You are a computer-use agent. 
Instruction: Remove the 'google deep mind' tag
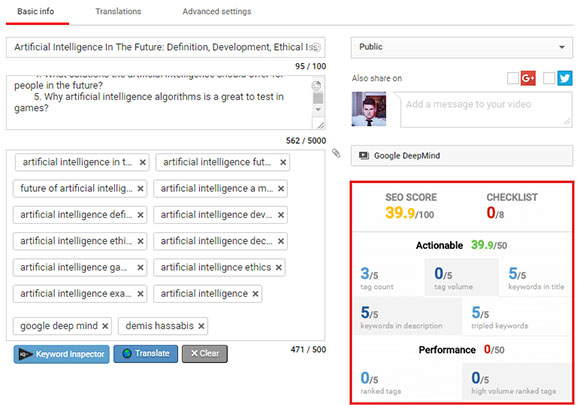click(x=105, y=326)
